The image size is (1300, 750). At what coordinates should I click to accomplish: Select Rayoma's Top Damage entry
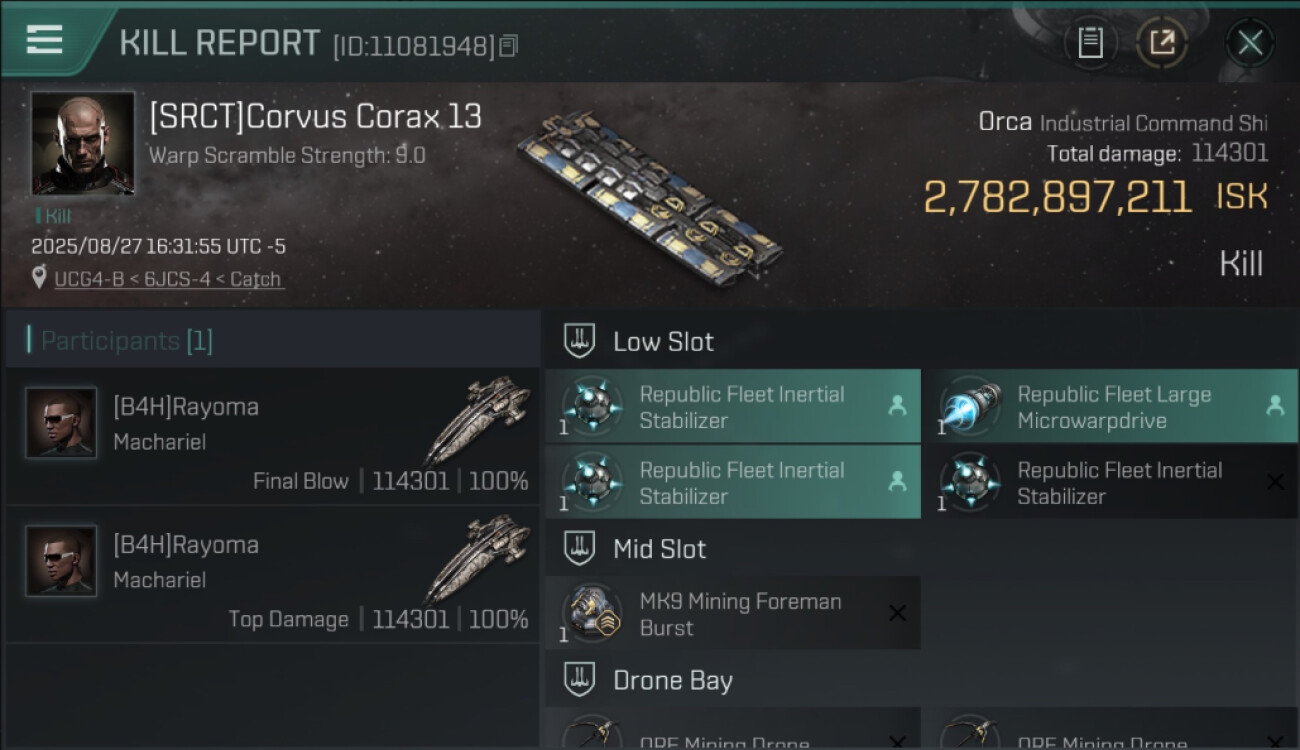(x=272, y=574)
